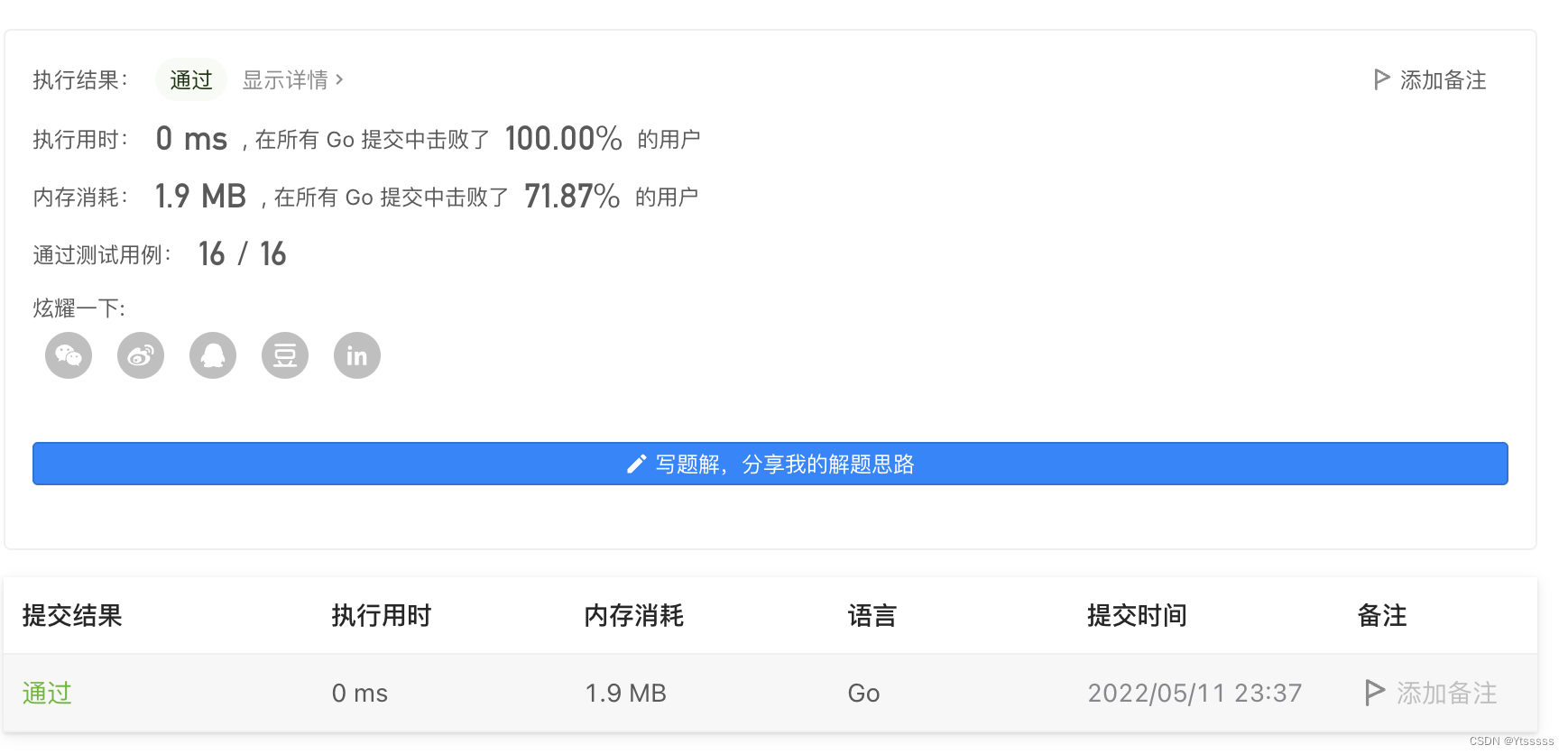Screen dimensions: 1568x754
Task: Click the flag icon beside top 添加备注
Action: click(x=1381, y=79)
